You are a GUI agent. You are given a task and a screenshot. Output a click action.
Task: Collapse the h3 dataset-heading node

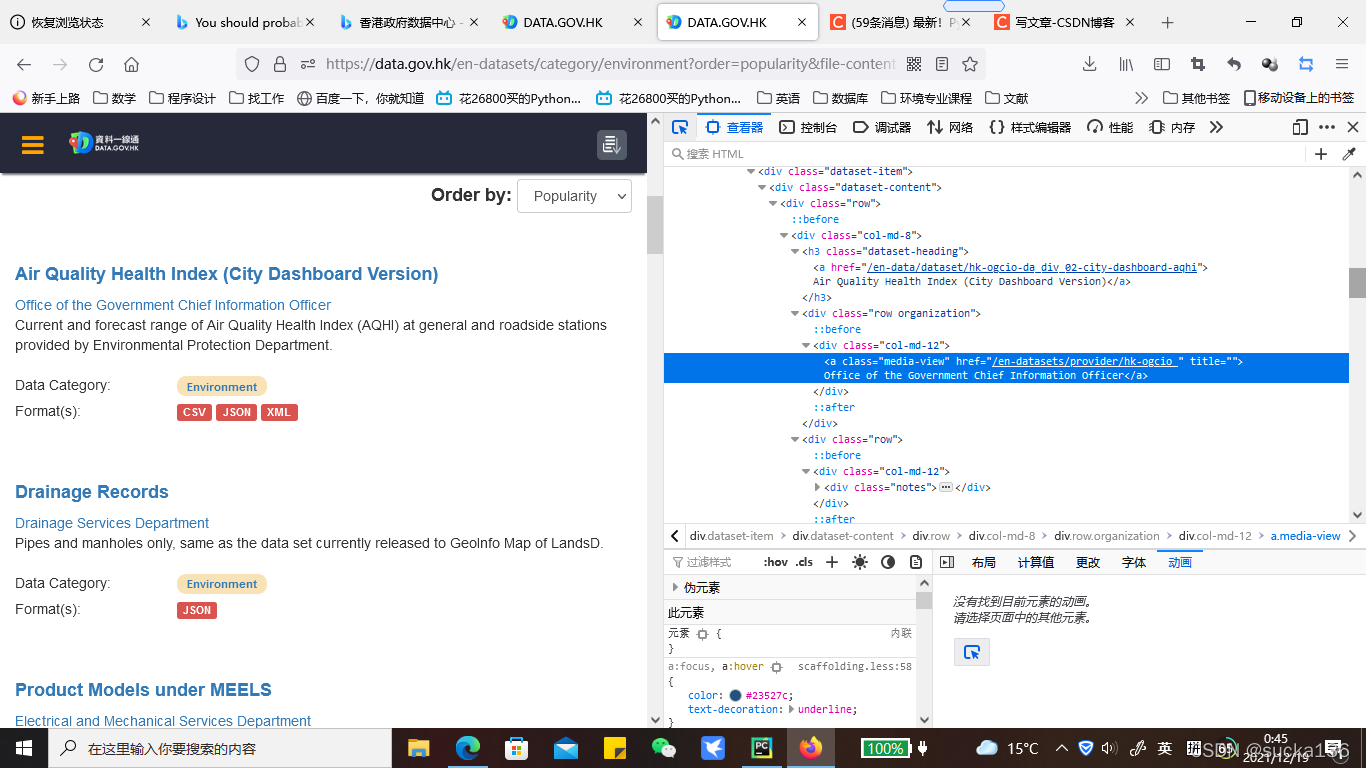click(796, 251)
